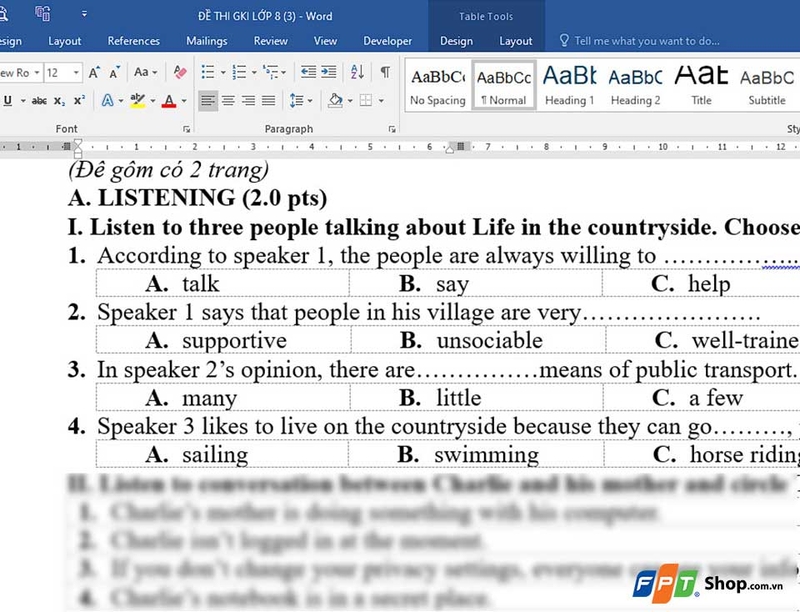This screenshot has height=612, width=800.
Task: Select Align Right paragraph alignment
Action: click(248, 100)
